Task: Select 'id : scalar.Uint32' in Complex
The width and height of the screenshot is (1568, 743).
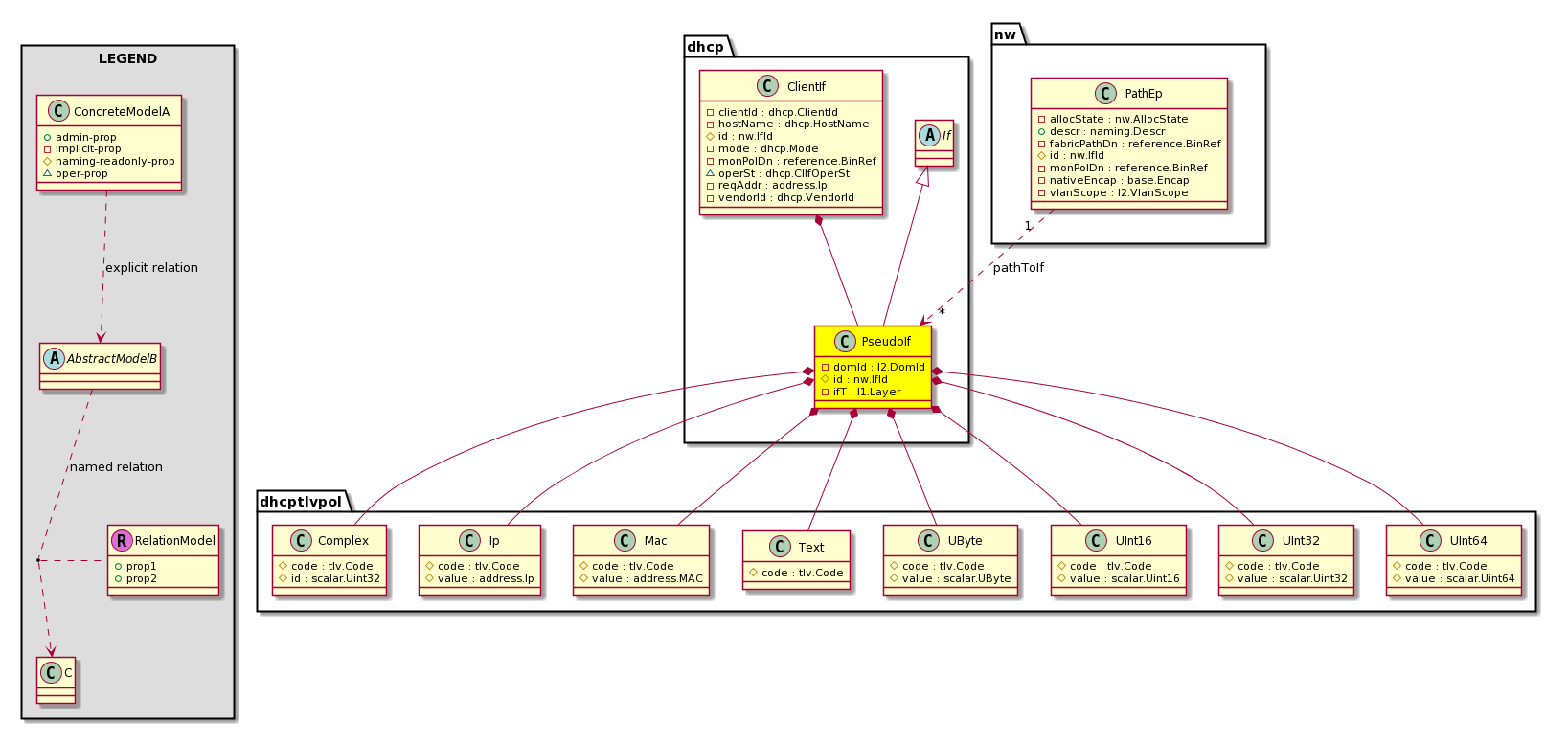Action: (x=335, y=578)
